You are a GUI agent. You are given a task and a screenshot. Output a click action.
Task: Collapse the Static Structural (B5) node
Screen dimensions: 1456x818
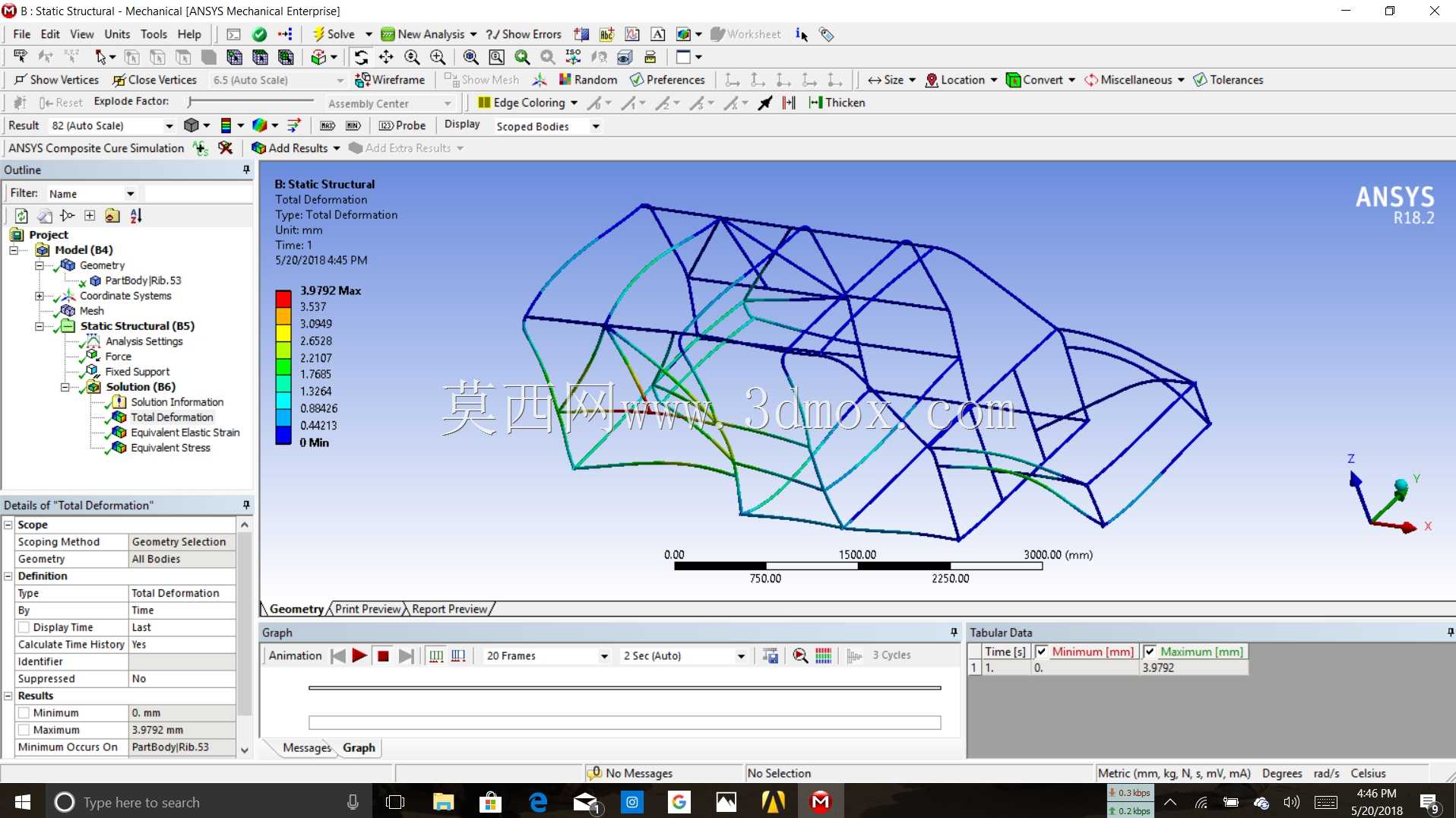point(39,326)
